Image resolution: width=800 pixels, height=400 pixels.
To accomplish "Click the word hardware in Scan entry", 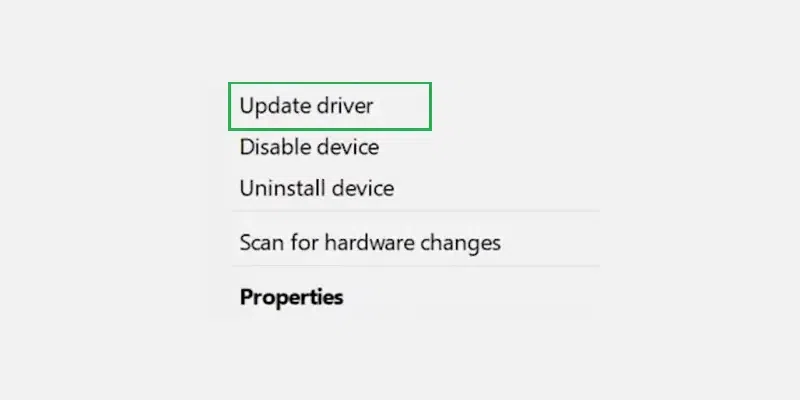I will 370,243.
